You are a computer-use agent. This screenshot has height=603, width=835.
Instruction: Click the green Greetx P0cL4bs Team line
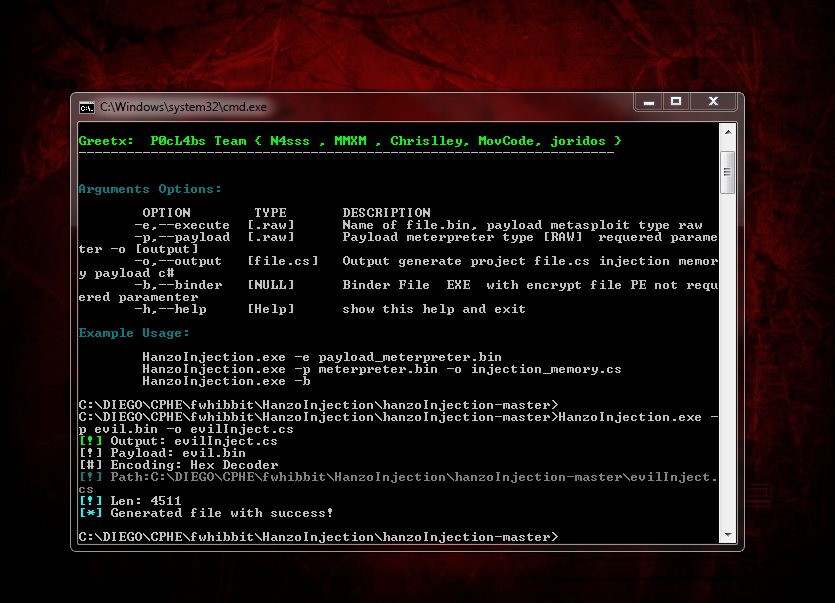[350, 141]
